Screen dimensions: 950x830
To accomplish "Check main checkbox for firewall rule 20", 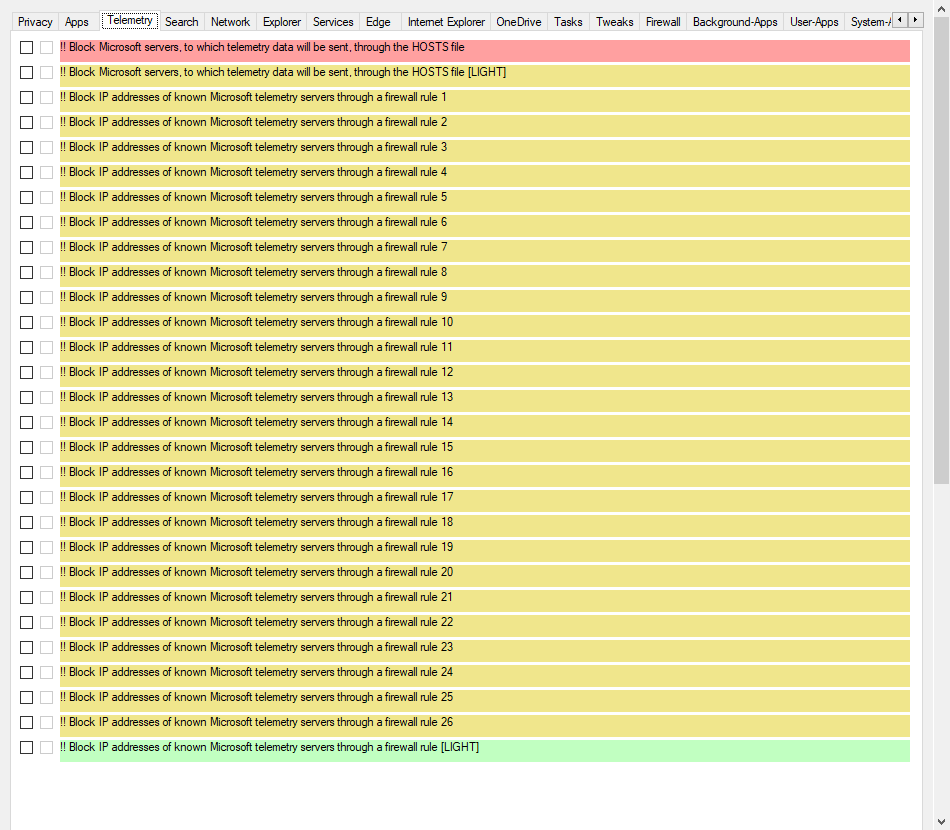I will click(27, 573).
